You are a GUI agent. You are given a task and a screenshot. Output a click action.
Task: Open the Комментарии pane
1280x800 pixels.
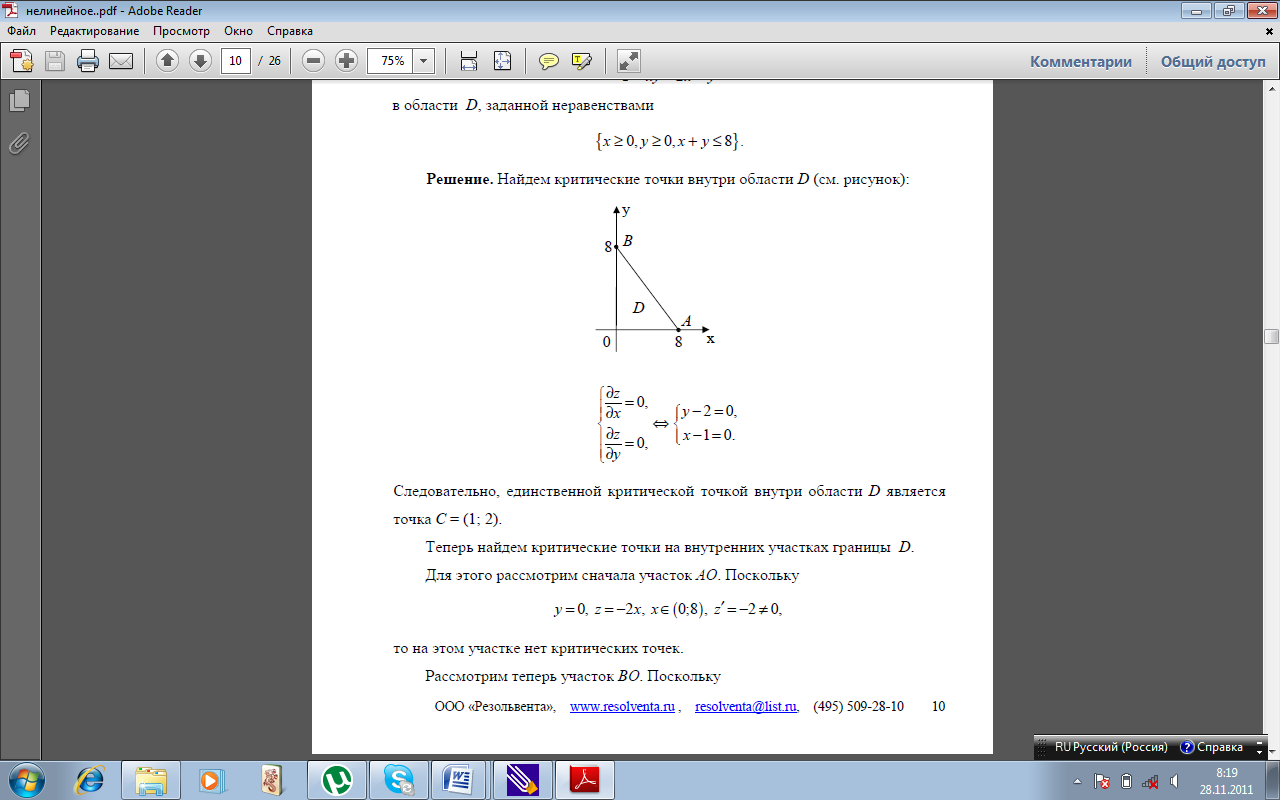(1081, 61)
